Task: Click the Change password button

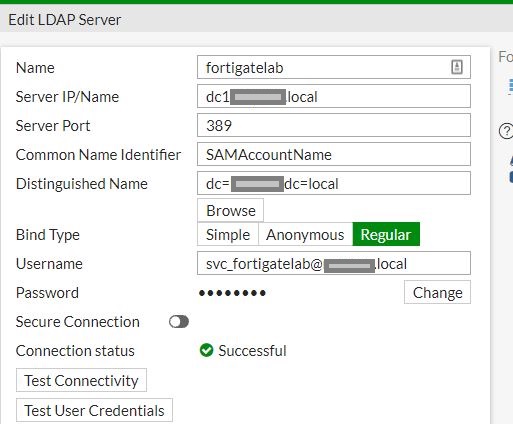Action: (437, 292)
